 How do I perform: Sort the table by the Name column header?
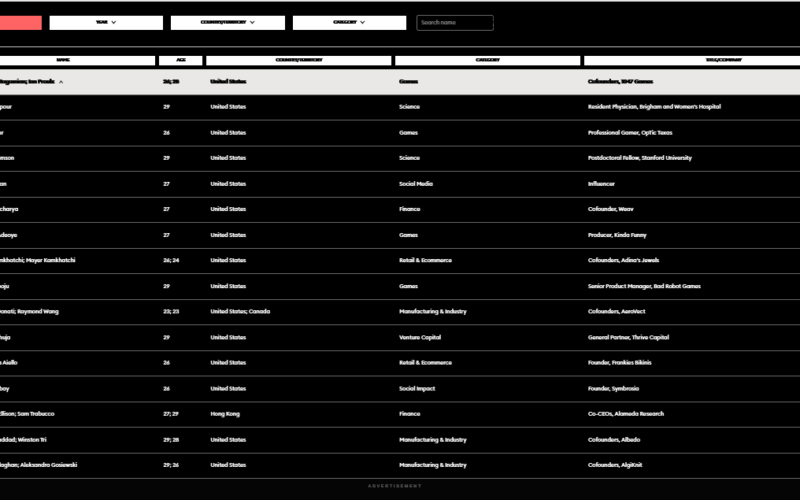tap(63, 60)
